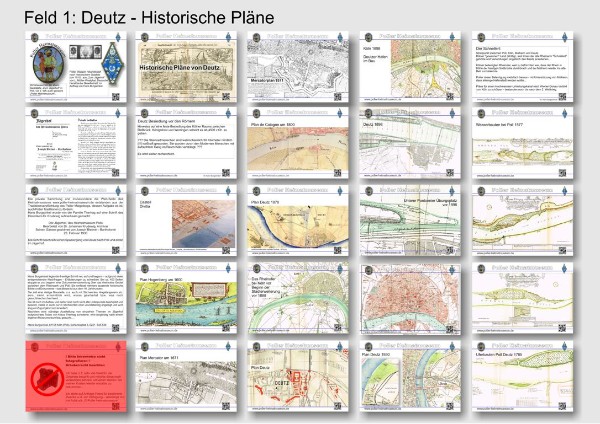Viewport: 600px width, 424px height.
Task: Click crest emblem on 'Castell Divitia' slide
Action: (145, 191)
